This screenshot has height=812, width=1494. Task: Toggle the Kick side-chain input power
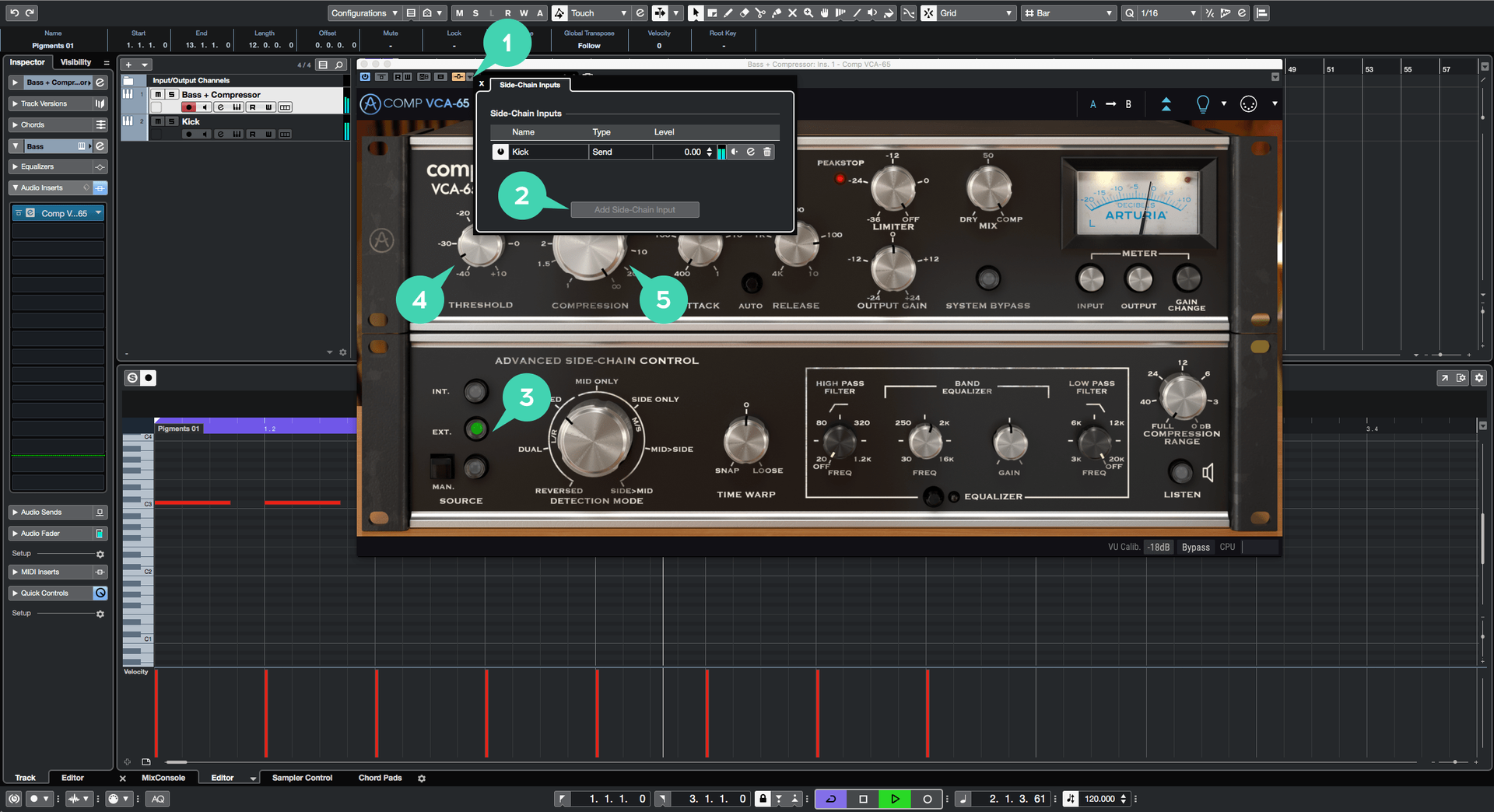point(501,152)
